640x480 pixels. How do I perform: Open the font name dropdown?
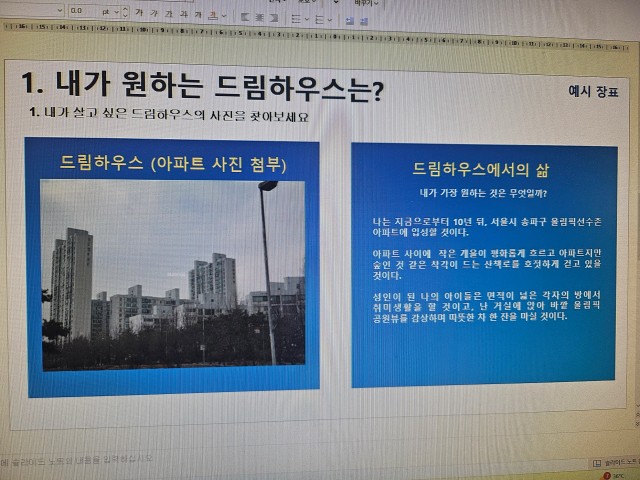tap(60, 10)
